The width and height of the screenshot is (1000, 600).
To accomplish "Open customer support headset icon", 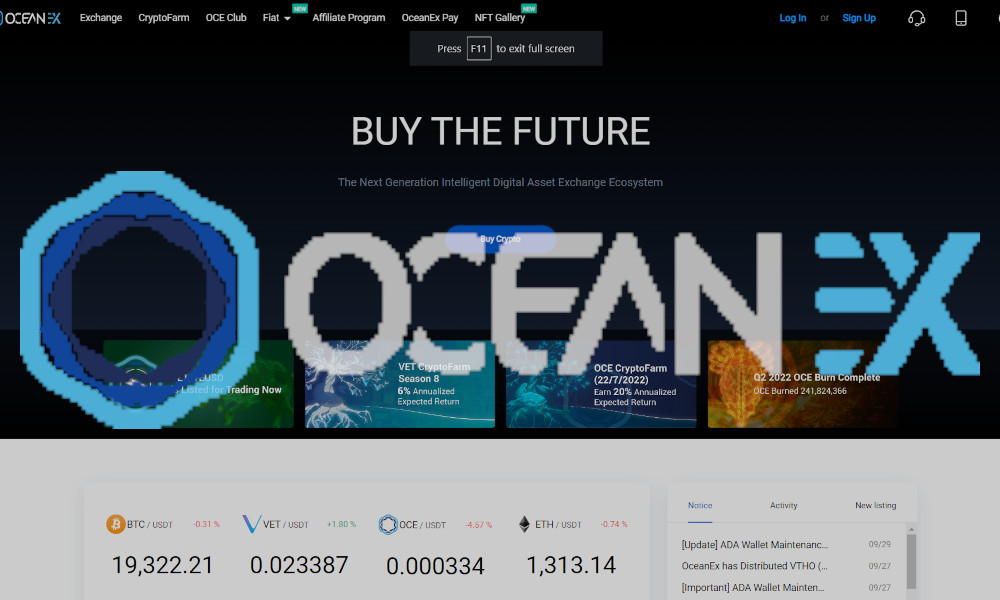I will (x=916, y=18).
